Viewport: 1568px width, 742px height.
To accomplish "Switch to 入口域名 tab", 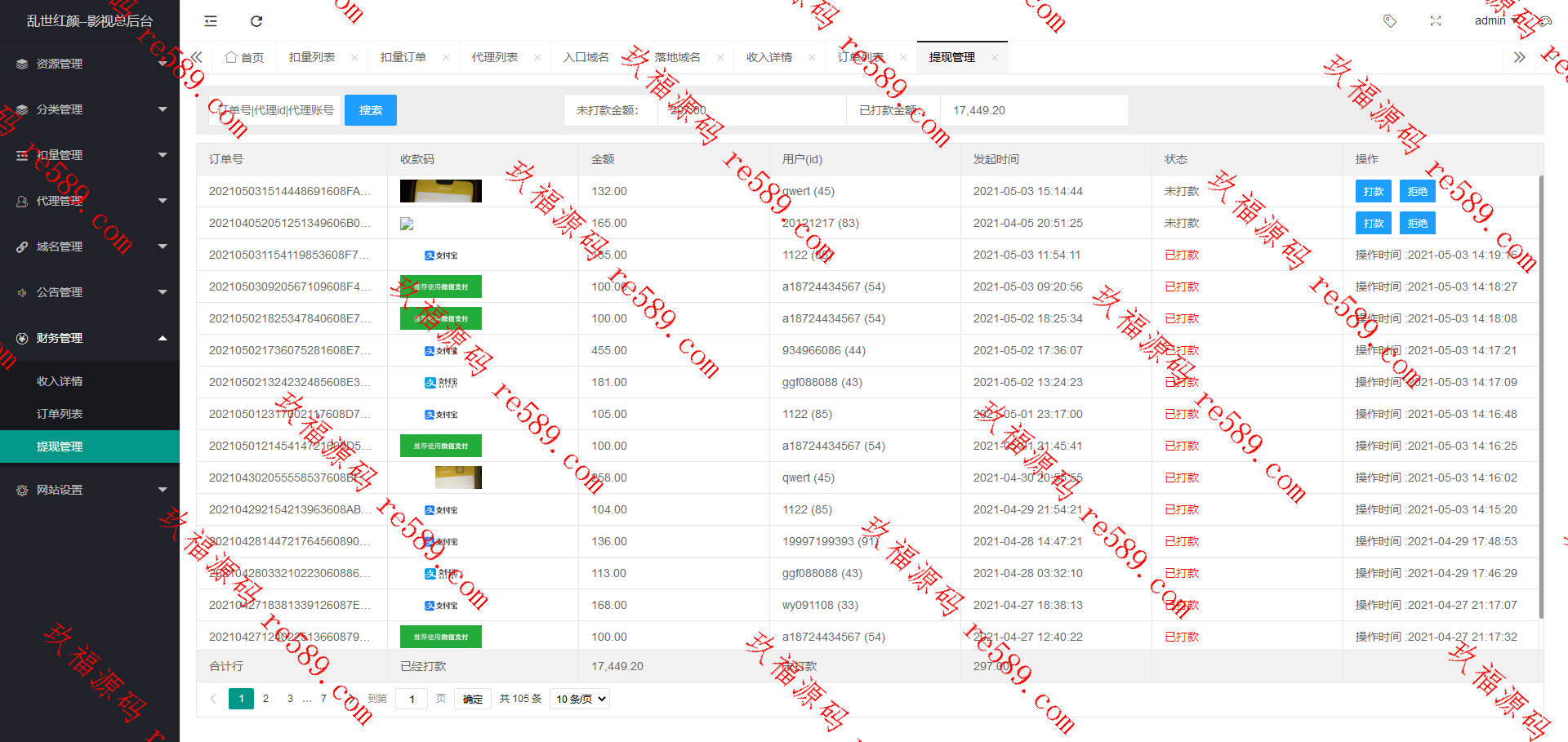I will [586, 57].
